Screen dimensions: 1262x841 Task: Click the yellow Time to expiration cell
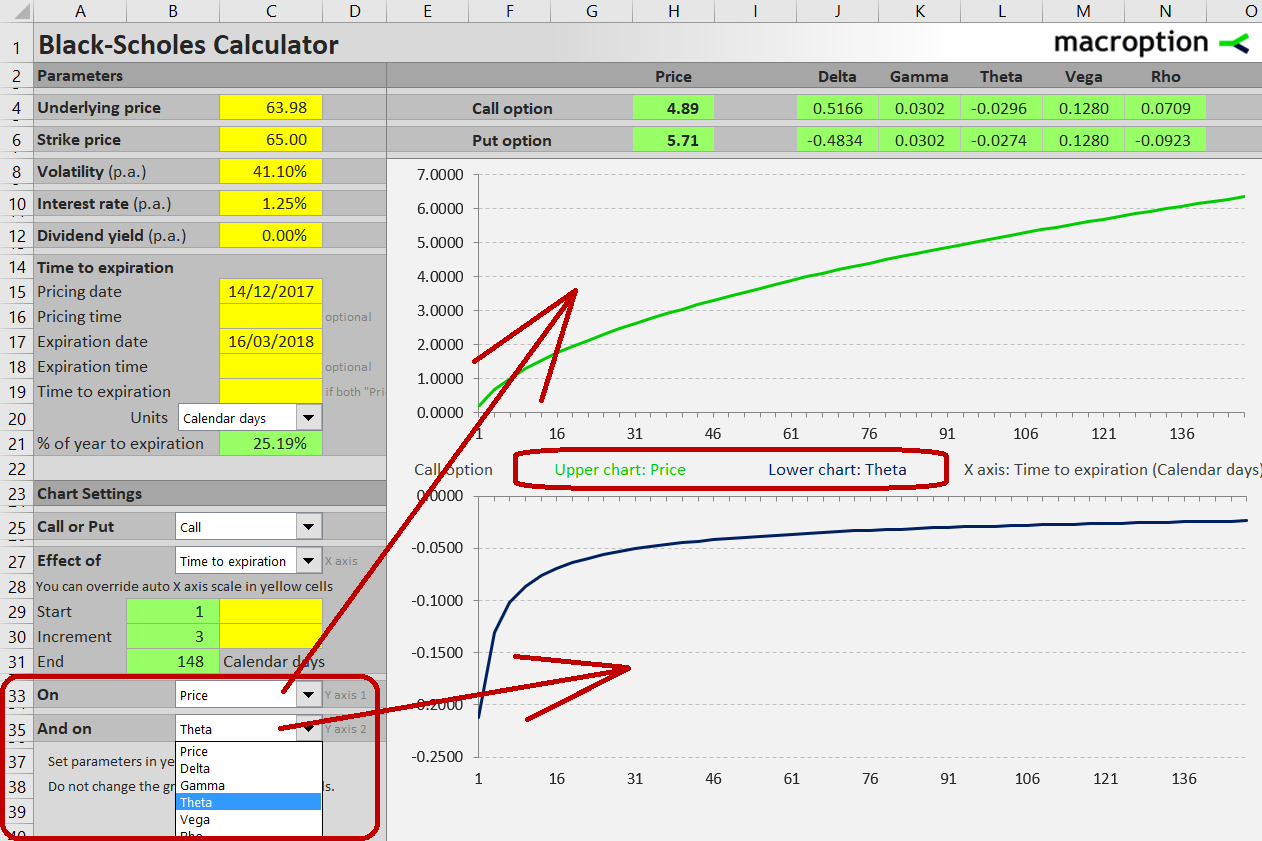pos(271,392)
